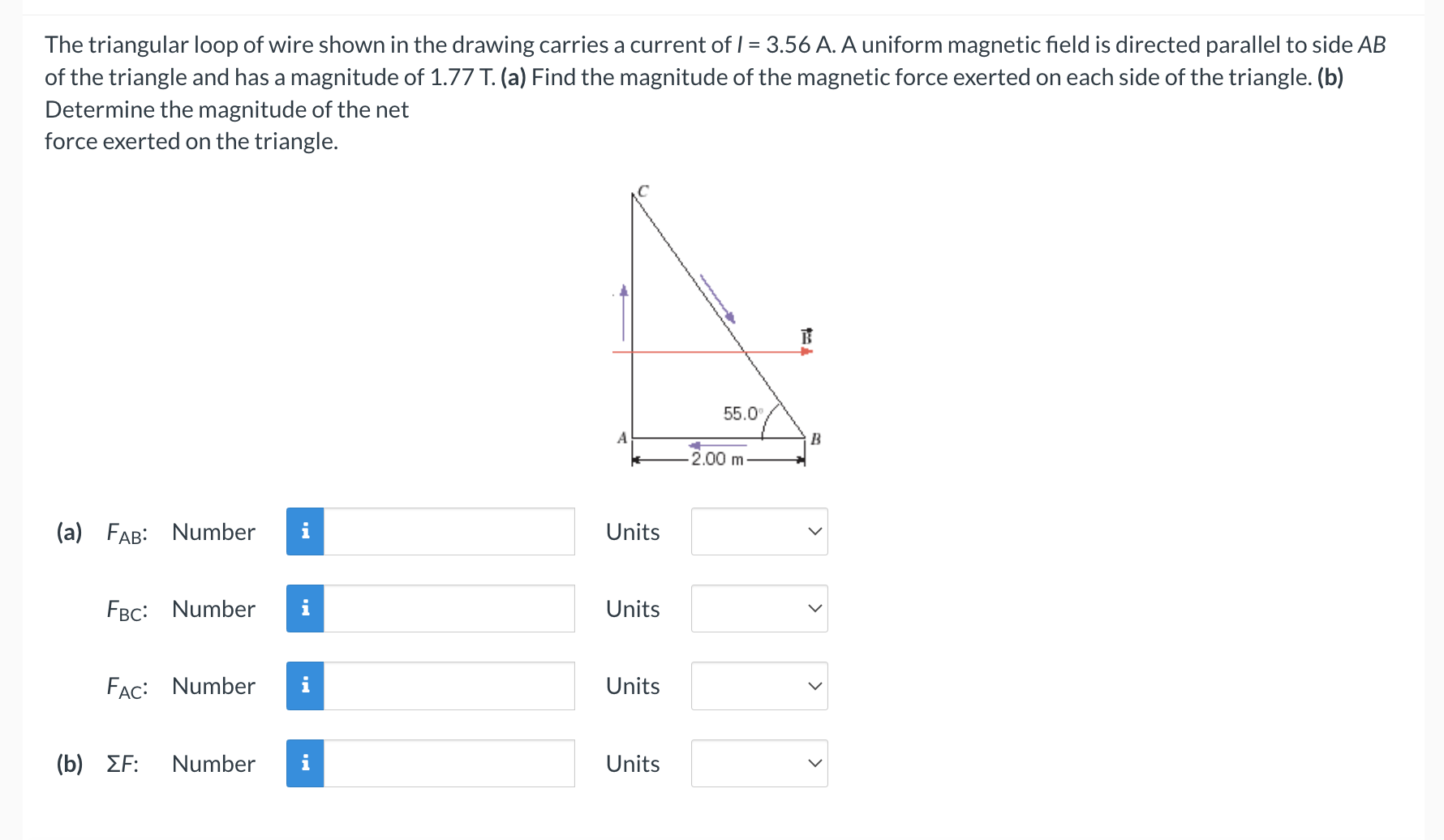This screenshot has width=1444, height=840.
Task: Open the Units dropdown for FBC
Action: click(x=759, y=609)
